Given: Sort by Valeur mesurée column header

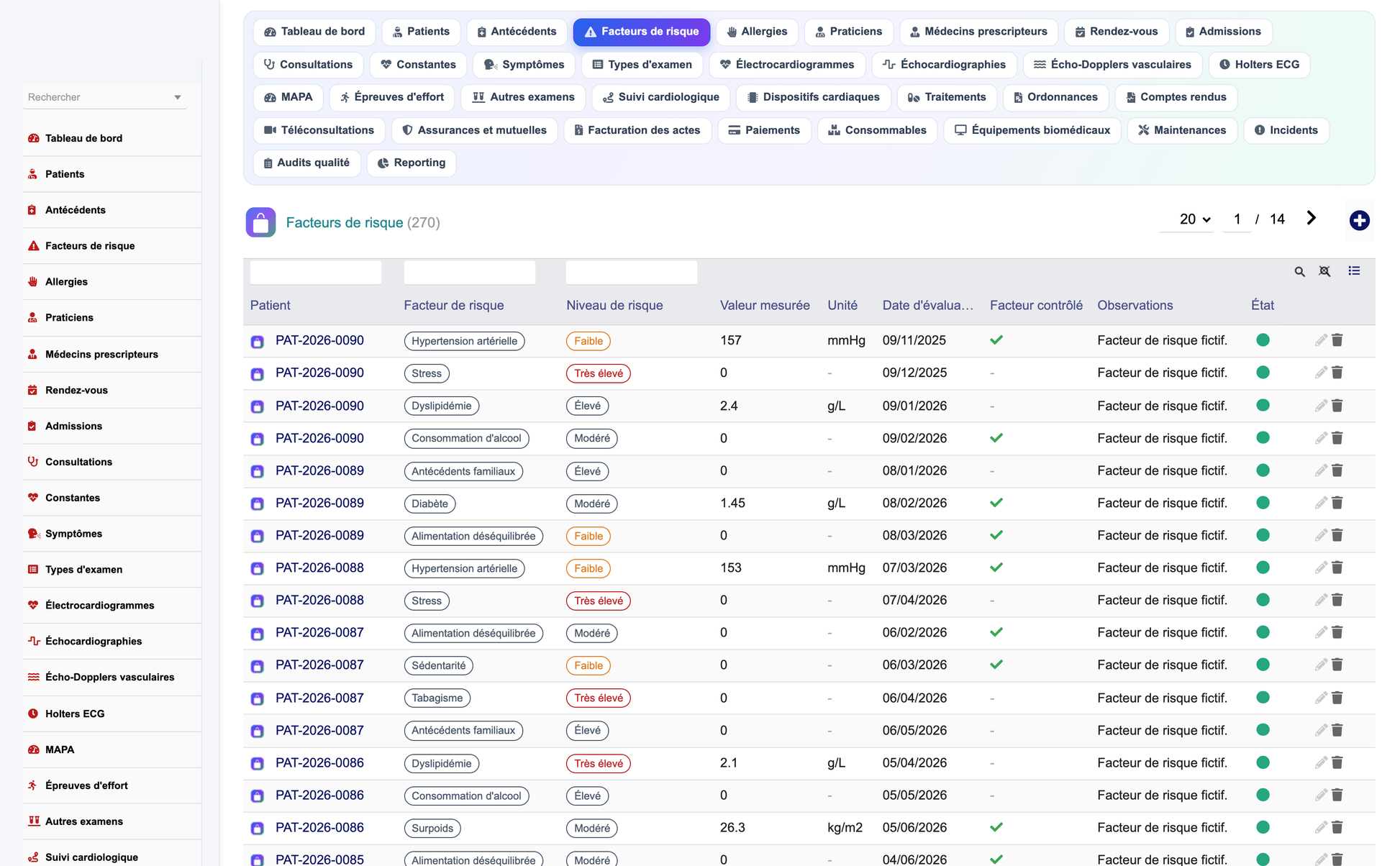Looking at the screenshot, I should [765, 305].
